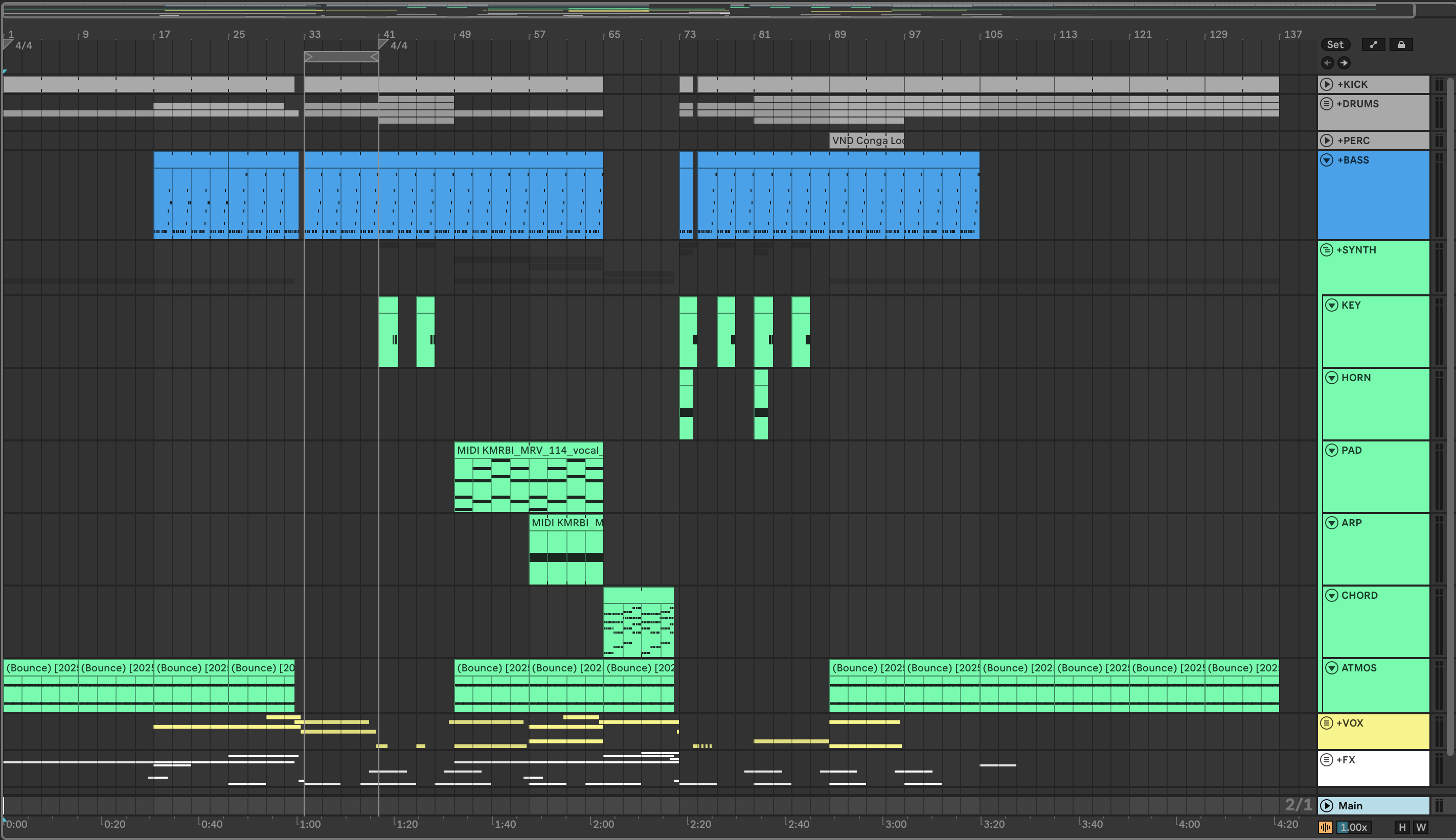Click the loop brace end handle
Screen dimensions: 1456x840
[x=375, y=57]
